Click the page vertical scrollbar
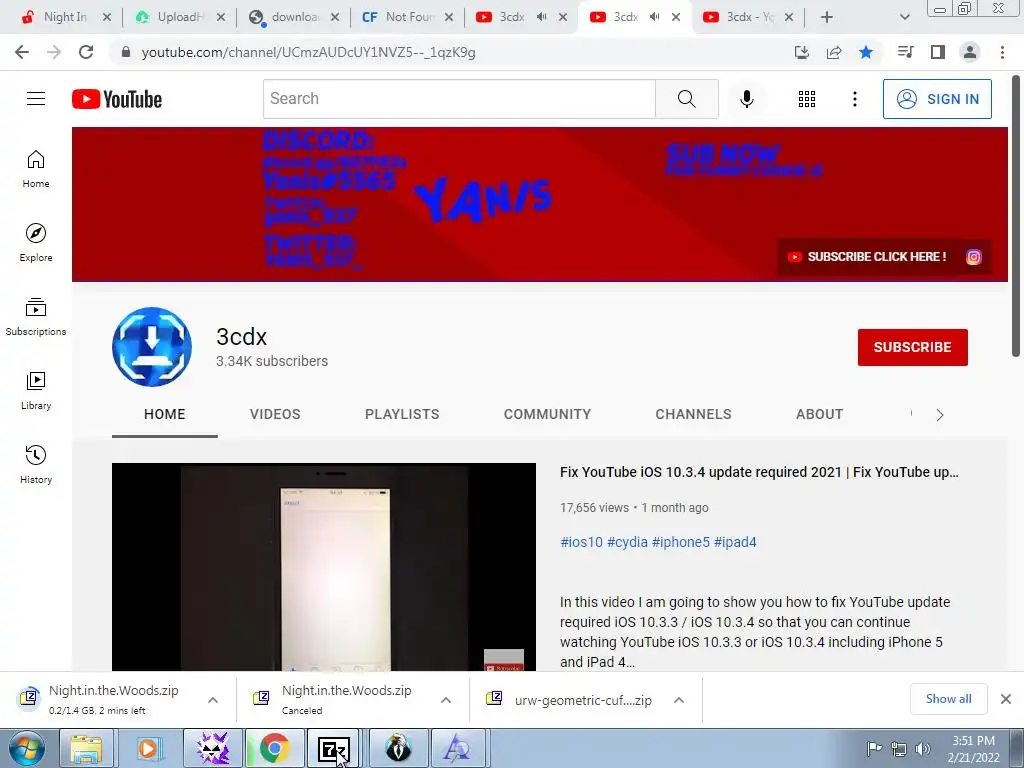Screen dimensions: 1024x768 coord(1016,217)
